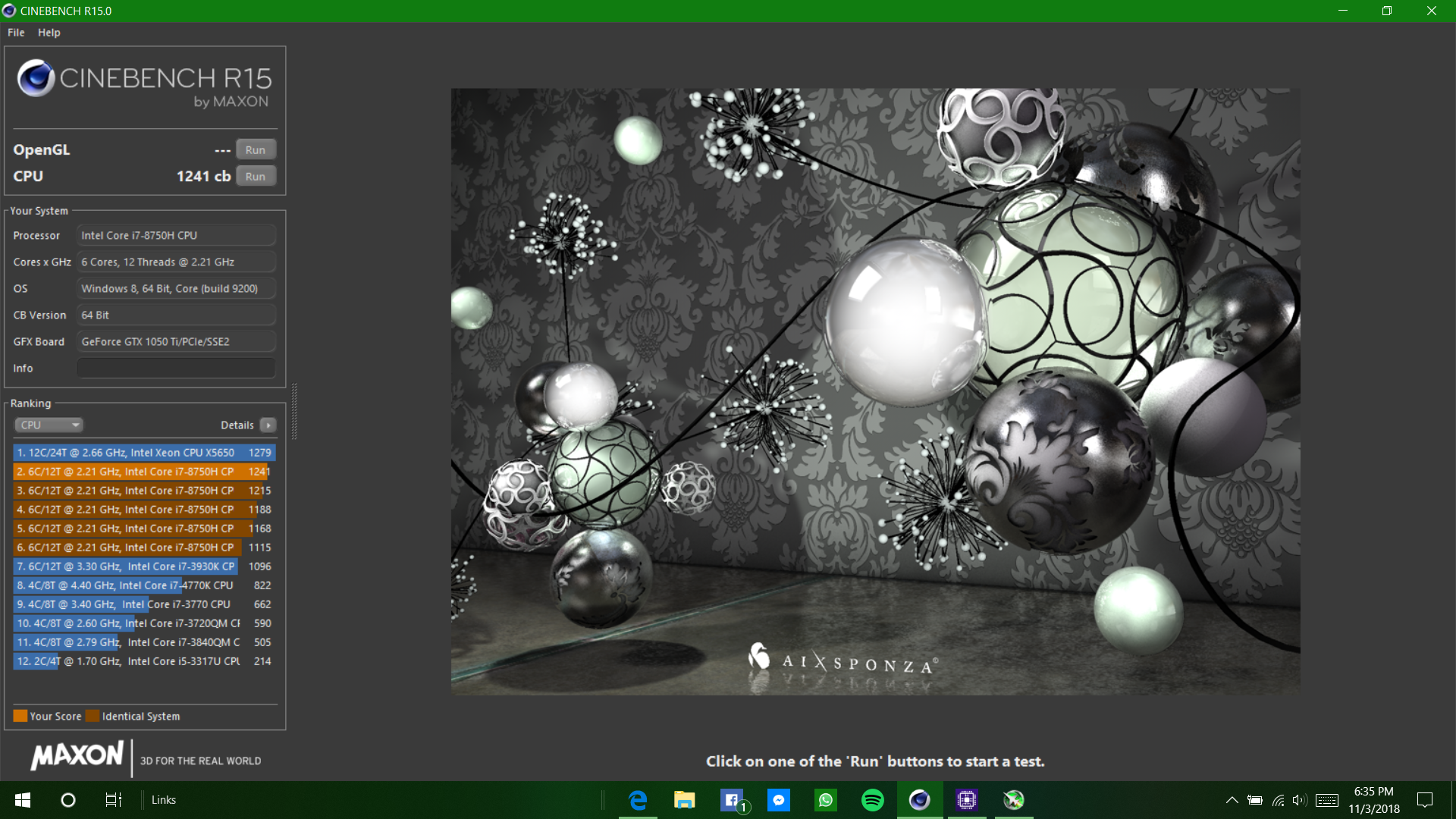
Task: Click the empty Info field
Action: tap(176, 368)
